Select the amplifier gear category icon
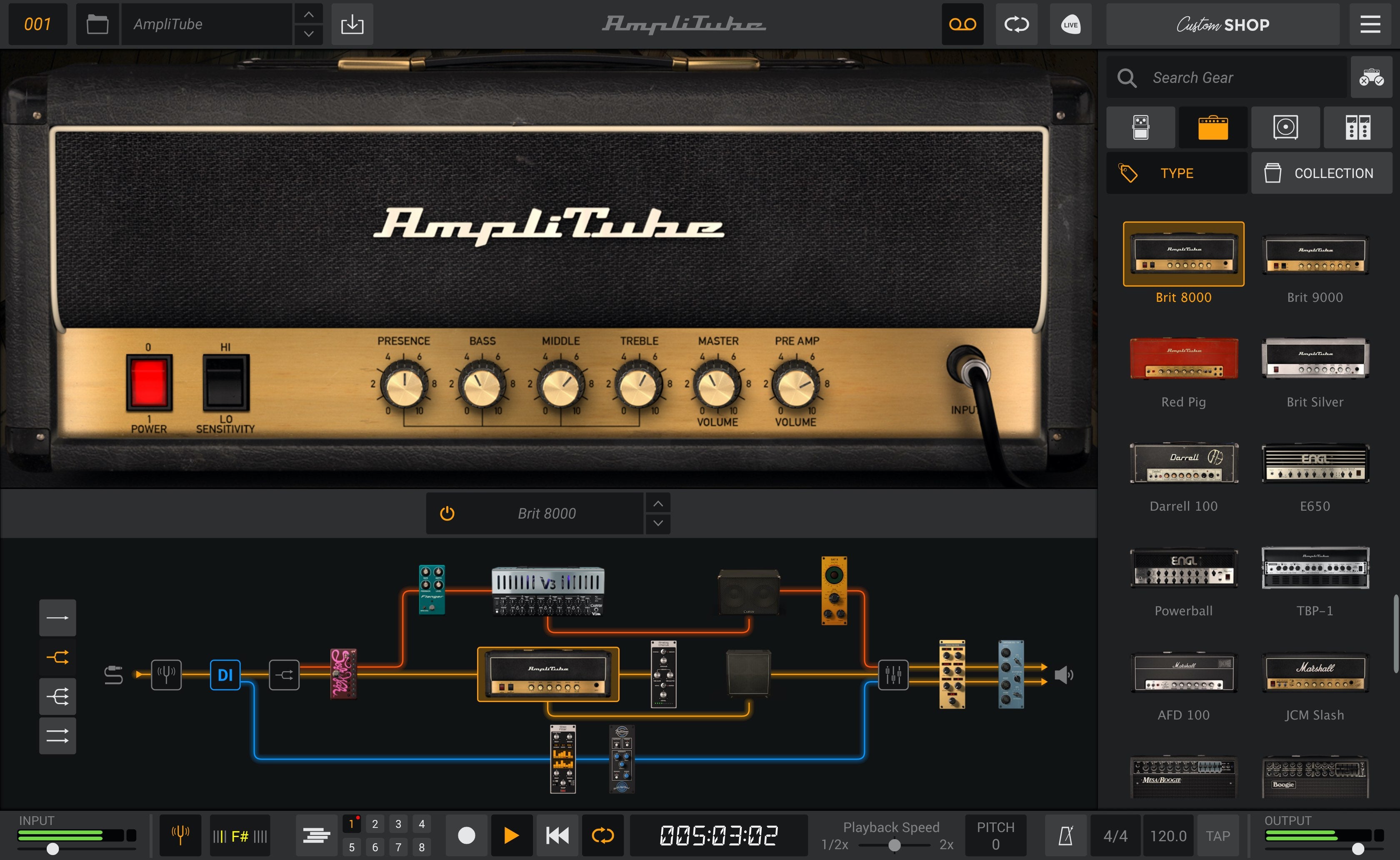Viewport: 1400px width, 860px height. pyautogui.click(x=1213, y=127)
